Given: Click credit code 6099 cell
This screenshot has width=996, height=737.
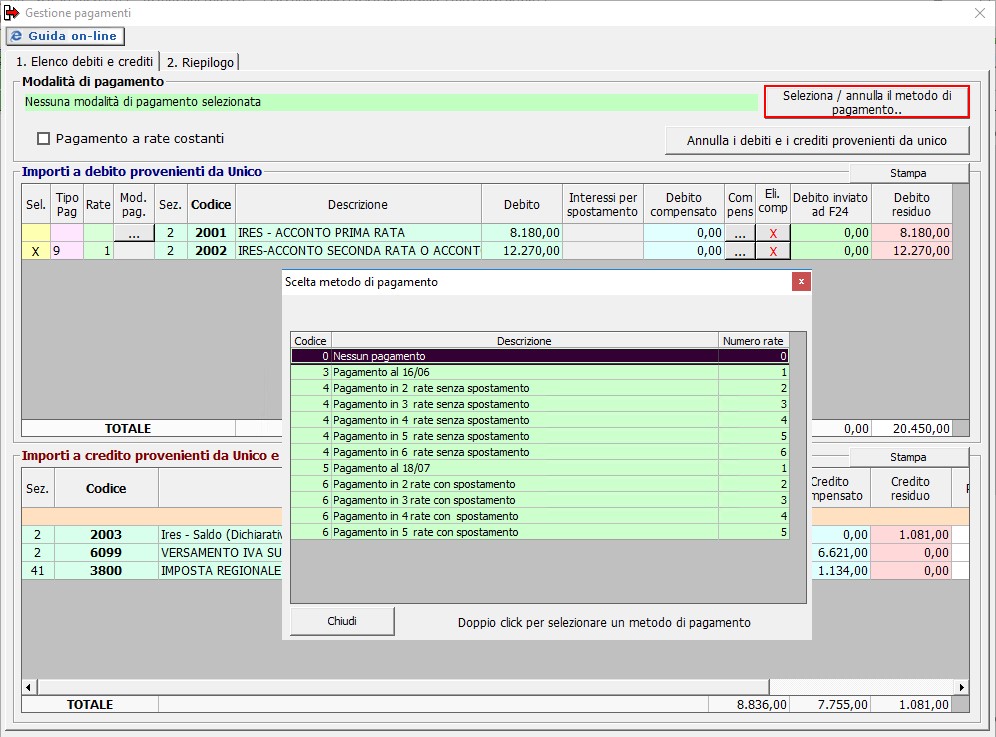Looking at the screenshot, I should click(105, 552).
